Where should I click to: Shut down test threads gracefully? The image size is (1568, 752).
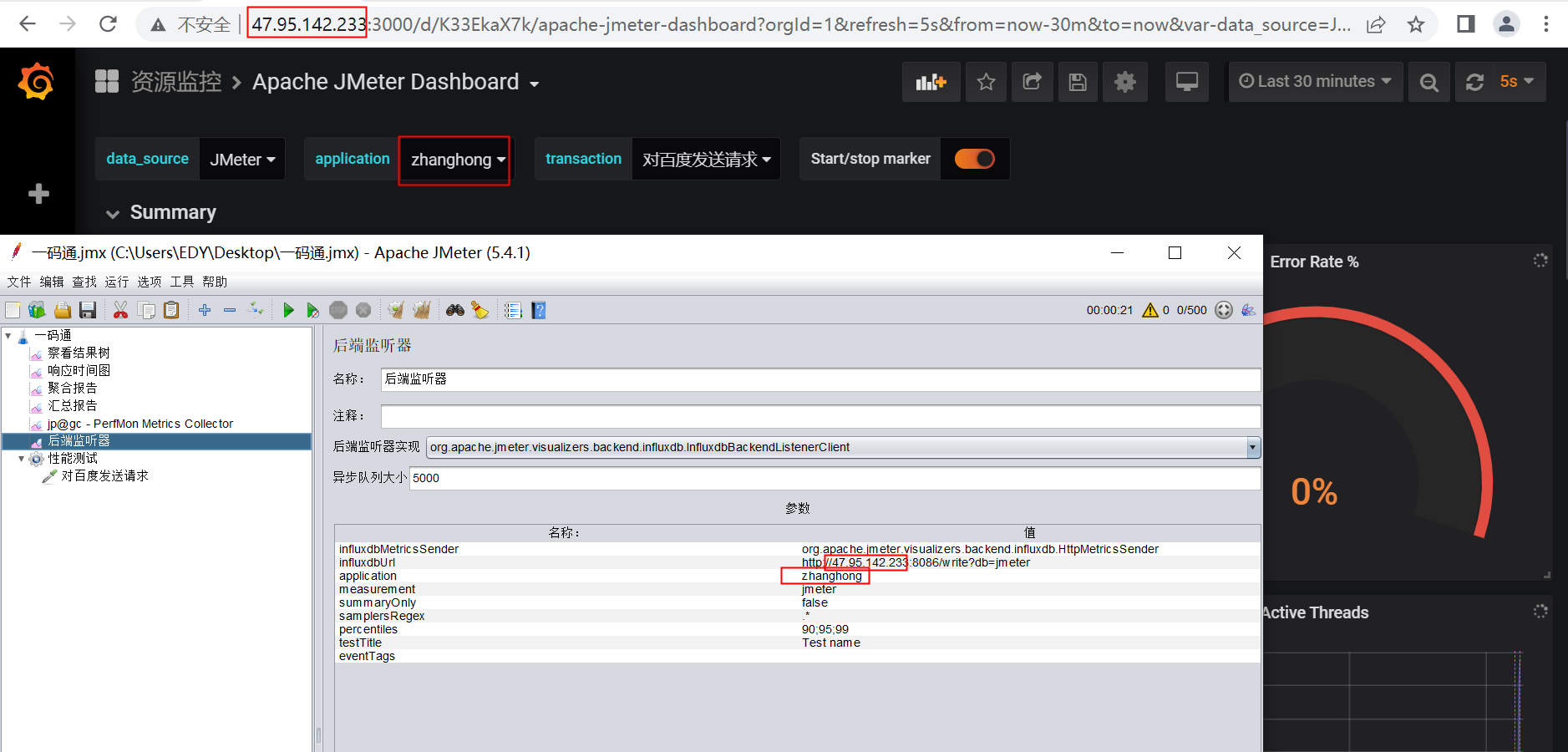(363, 311)
